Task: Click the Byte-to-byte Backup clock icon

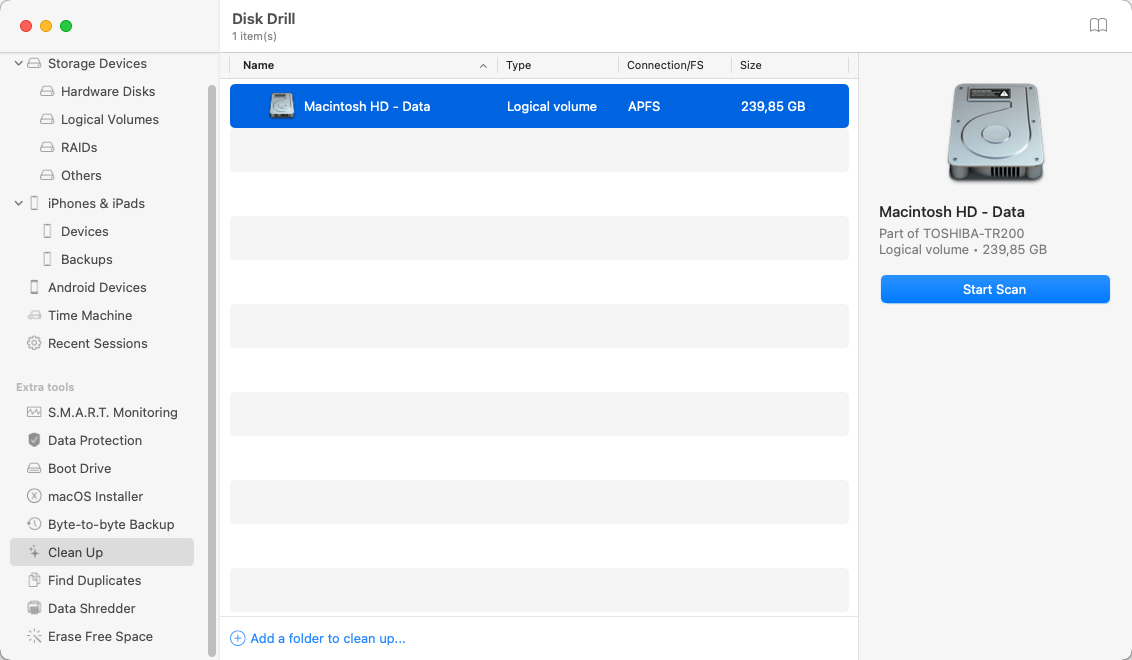Action: pos(34,524)
